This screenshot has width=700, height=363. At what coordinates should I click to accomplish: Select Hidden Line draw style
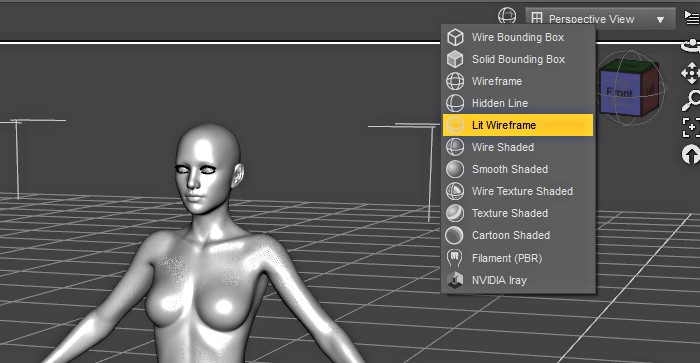518,103
